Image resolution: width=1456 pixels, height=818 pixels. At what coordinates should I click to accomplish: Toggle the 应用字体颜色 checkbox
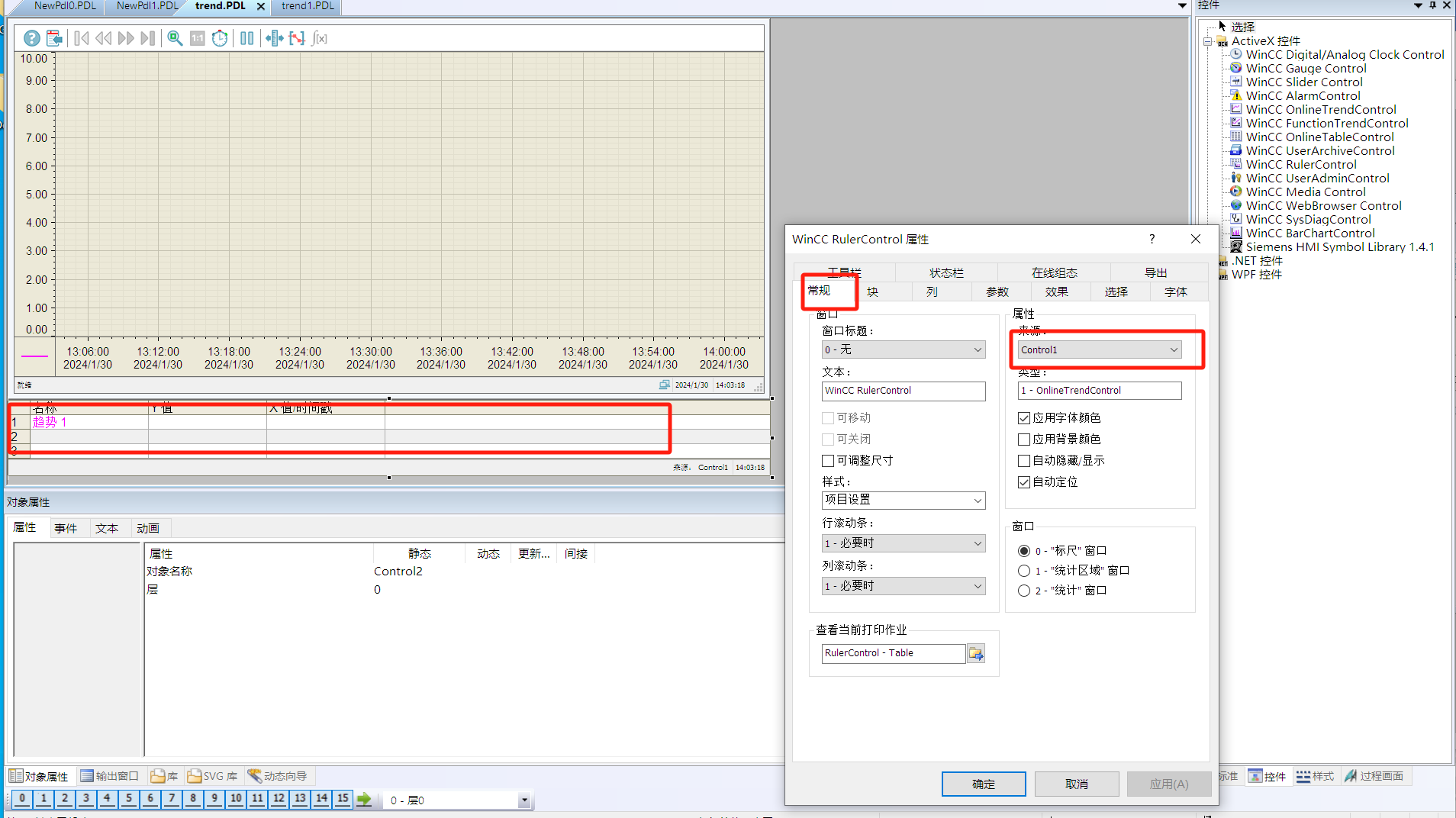[x=1024, y=418]
